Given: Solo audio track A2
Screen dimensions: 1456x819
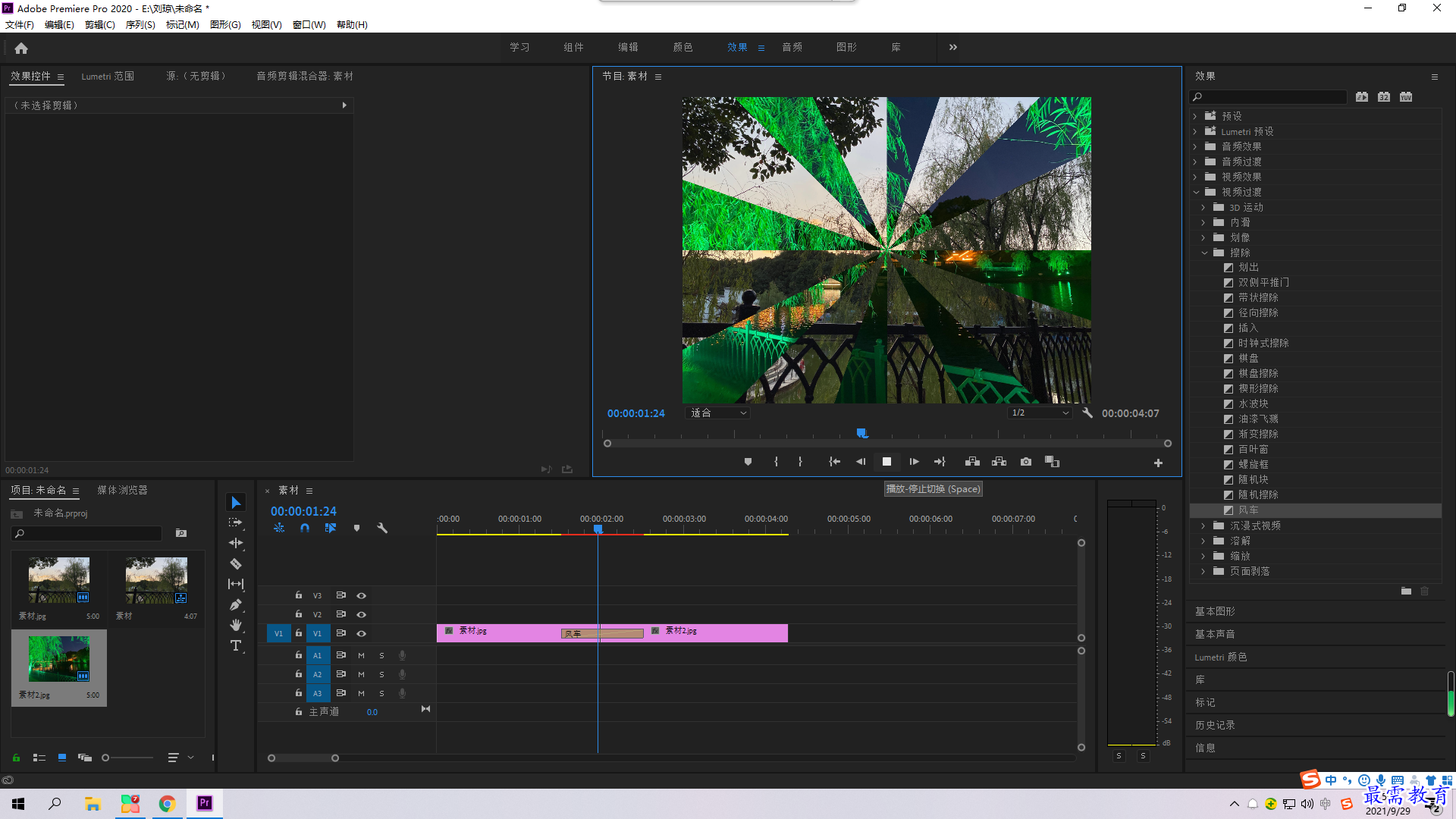Looking at the screenshot, I should click(x=381, y=674).
